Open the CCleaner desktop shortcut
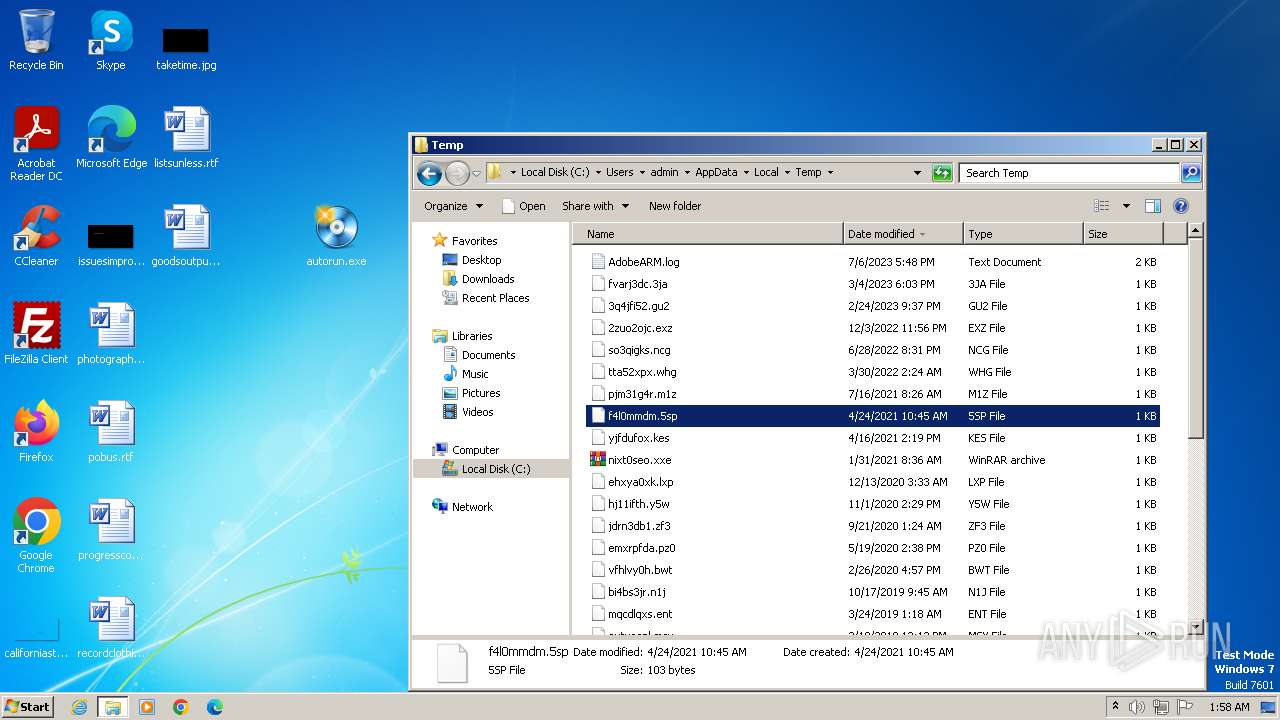Screen dimensions: 1280x720 36,236
